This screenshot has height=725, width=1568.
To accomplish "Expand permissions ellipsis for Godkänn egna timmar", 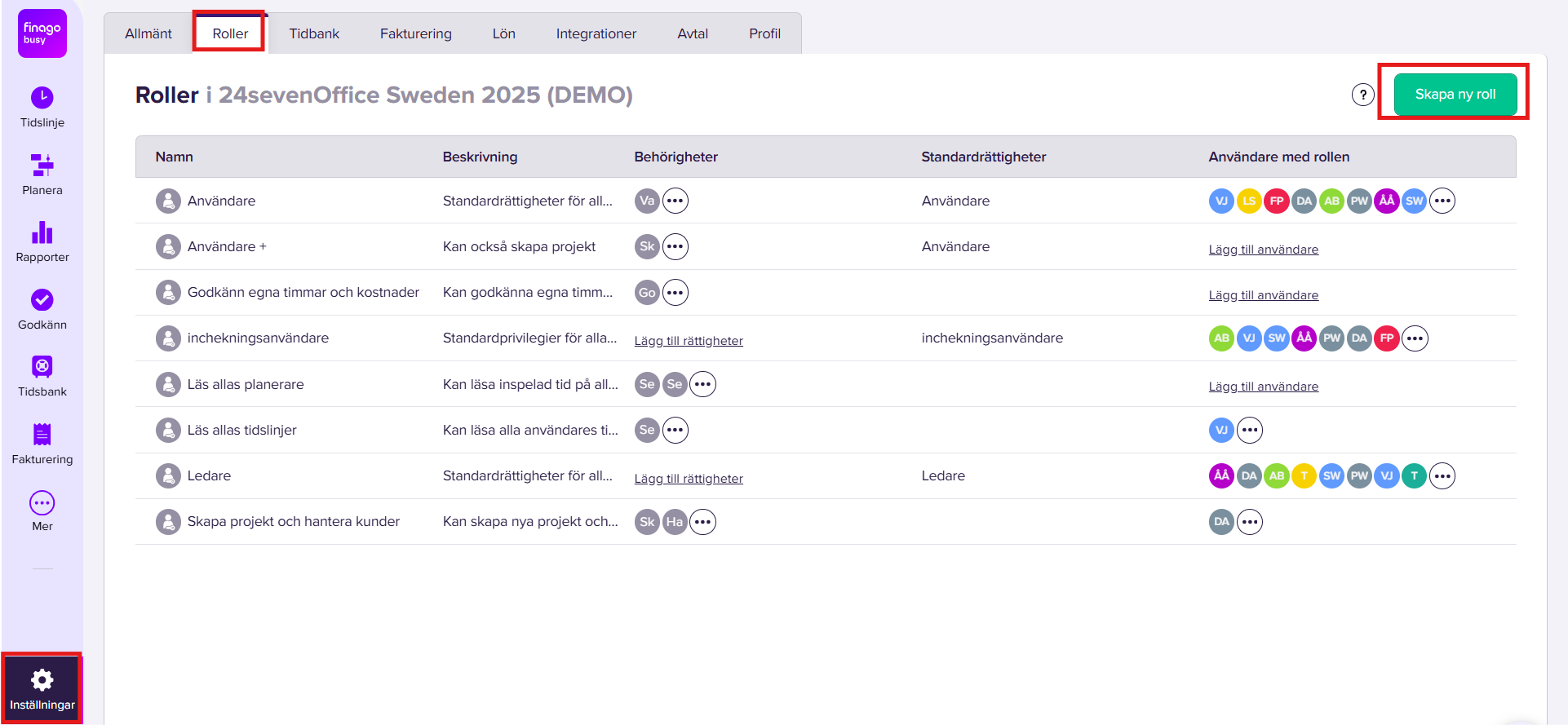I will coord(675,292).
